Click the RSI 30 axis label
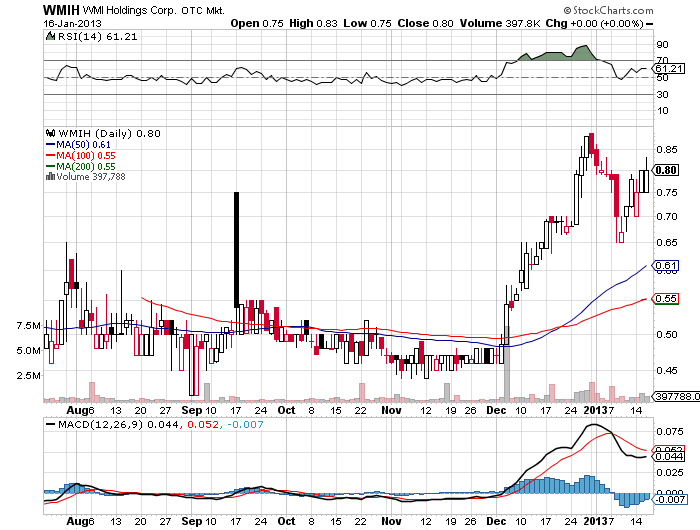This screenshot has width=700, height=530. point(662,95)
